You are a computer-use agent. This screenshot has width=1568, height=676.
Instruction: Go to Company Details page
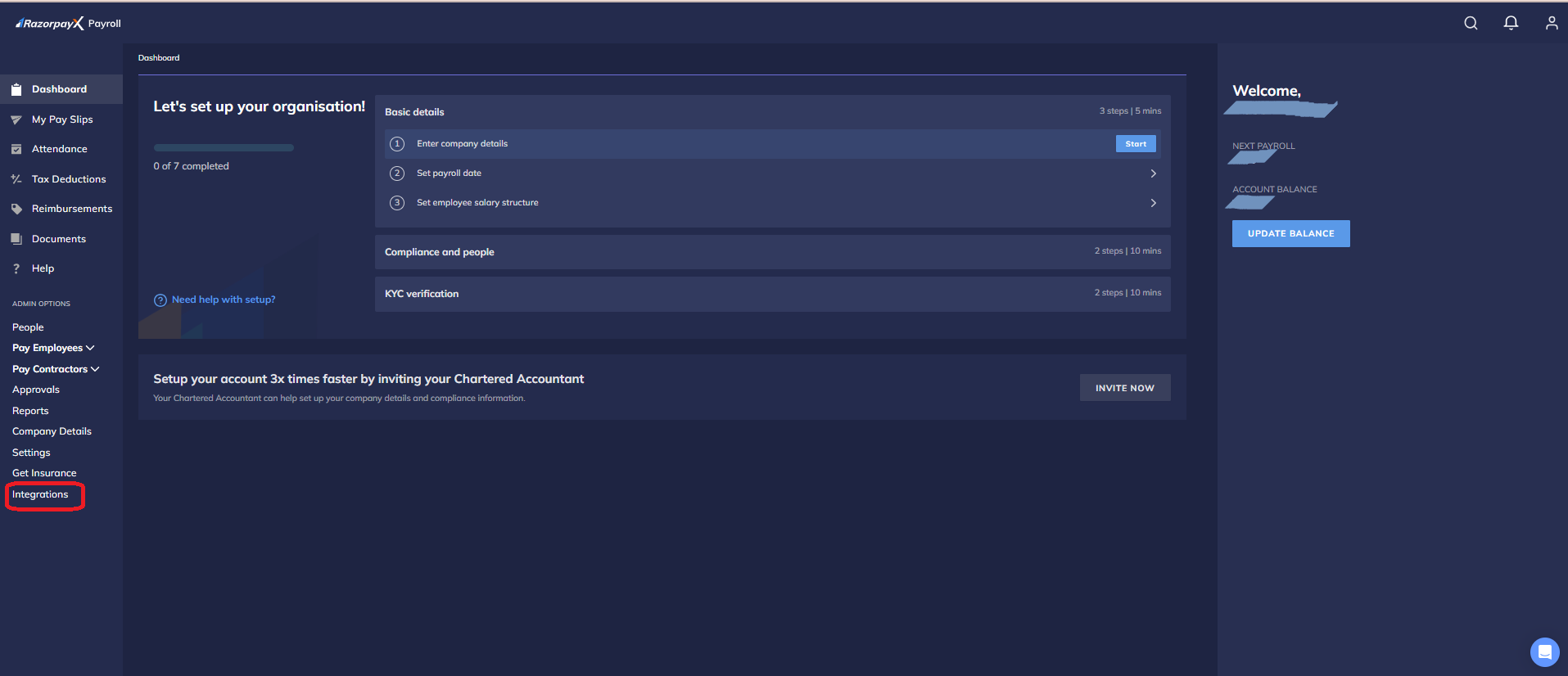pos(52,431)
